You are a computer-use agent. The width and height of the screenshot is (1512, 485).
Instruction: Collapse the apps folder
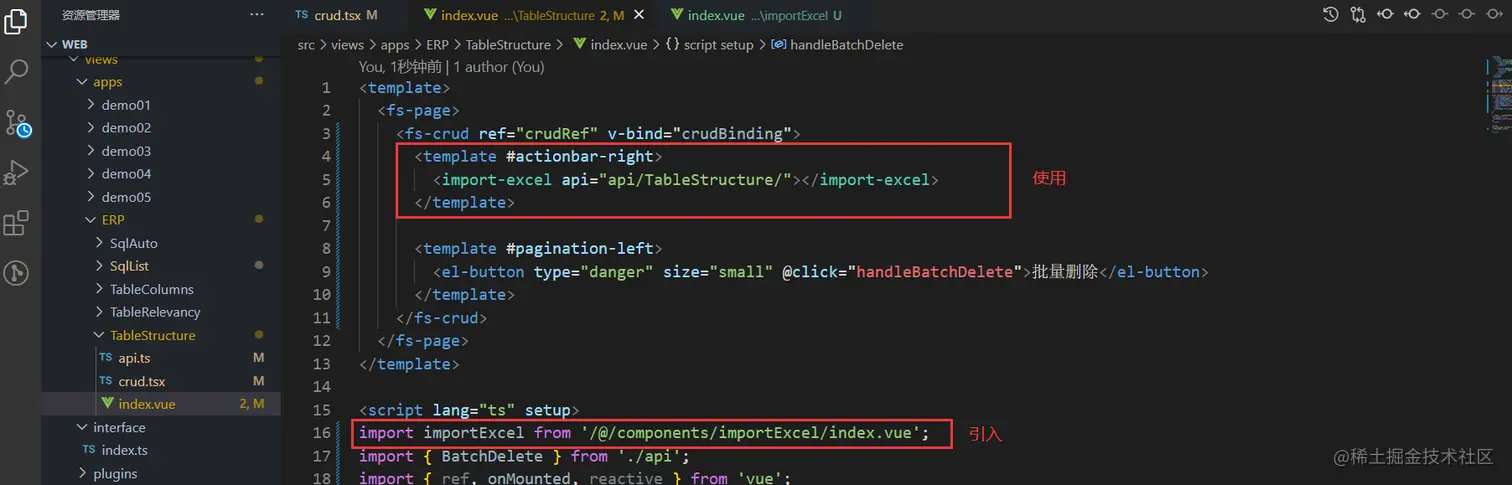coord(83,82)
